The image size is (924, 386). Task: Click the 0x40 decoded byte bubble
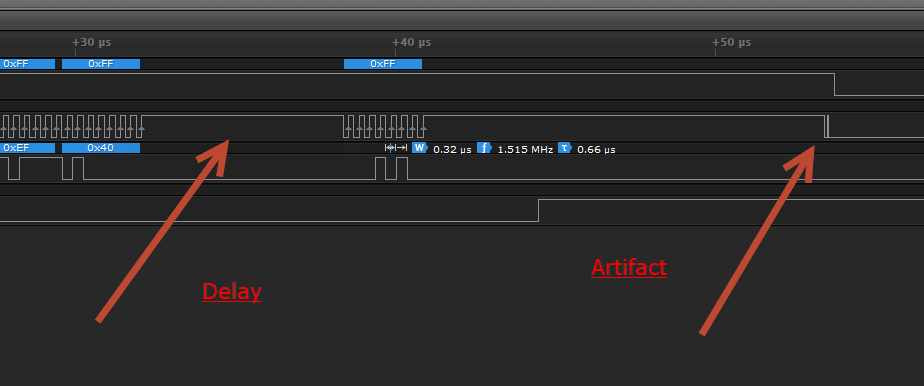point(101,147)
